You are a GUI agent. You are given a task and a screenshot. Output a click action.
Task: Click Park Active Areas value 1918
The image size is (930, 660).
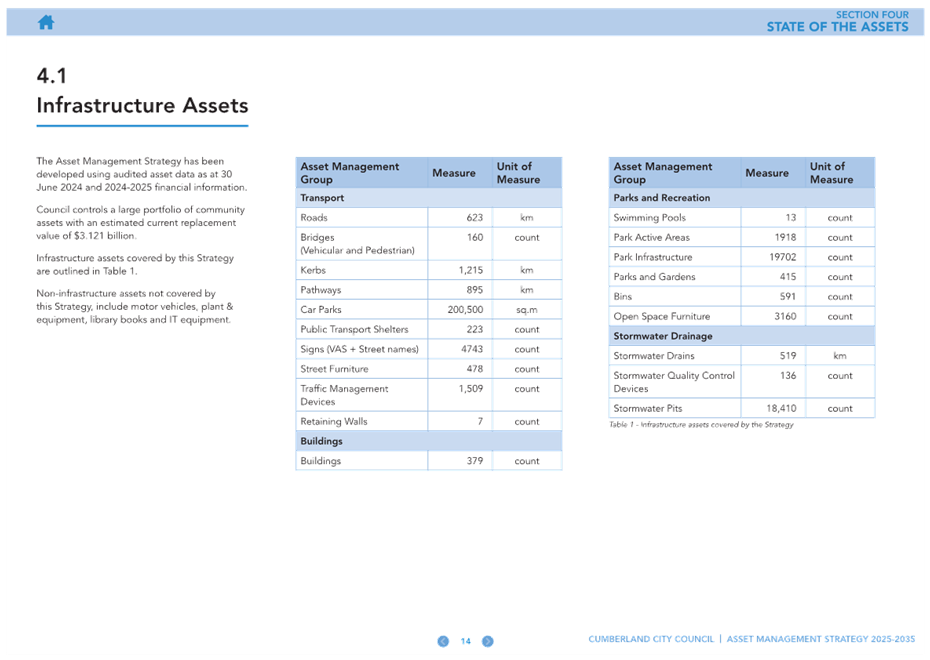coord(785,237)
